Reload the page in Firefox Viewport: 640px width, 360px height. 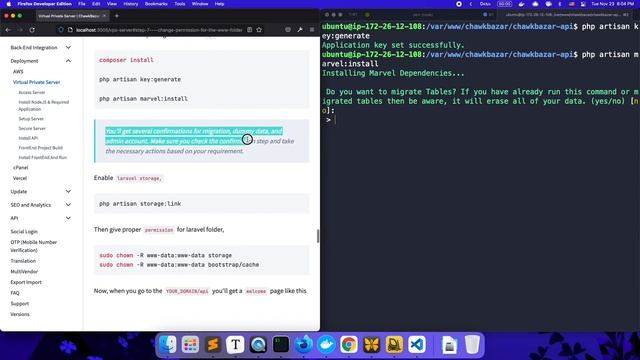pos(32,30)
